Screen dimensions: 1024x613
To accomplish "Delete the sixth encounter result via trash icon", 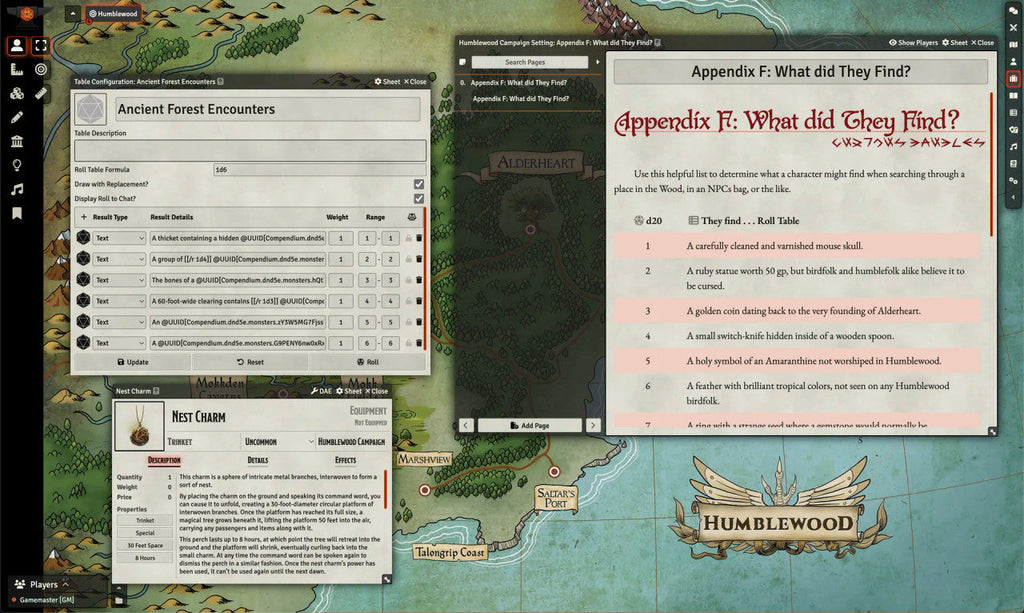I will [x=419, y=343].
